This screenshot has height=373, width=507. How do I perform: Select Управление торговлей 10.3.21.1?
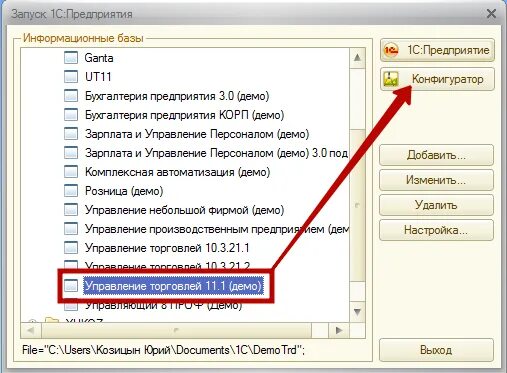tap(167, 248)
